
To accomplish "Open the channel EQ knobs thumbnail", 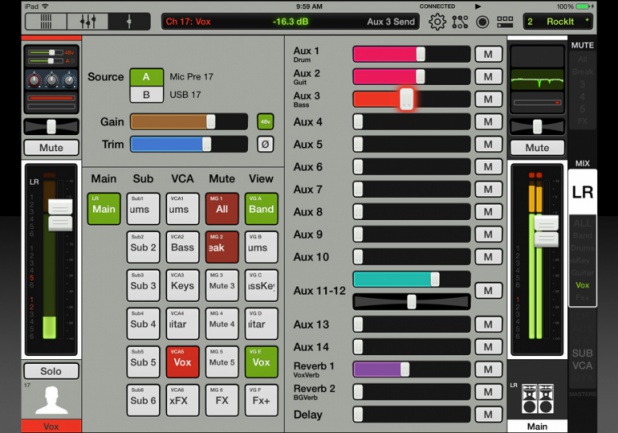I will point(51,80).
